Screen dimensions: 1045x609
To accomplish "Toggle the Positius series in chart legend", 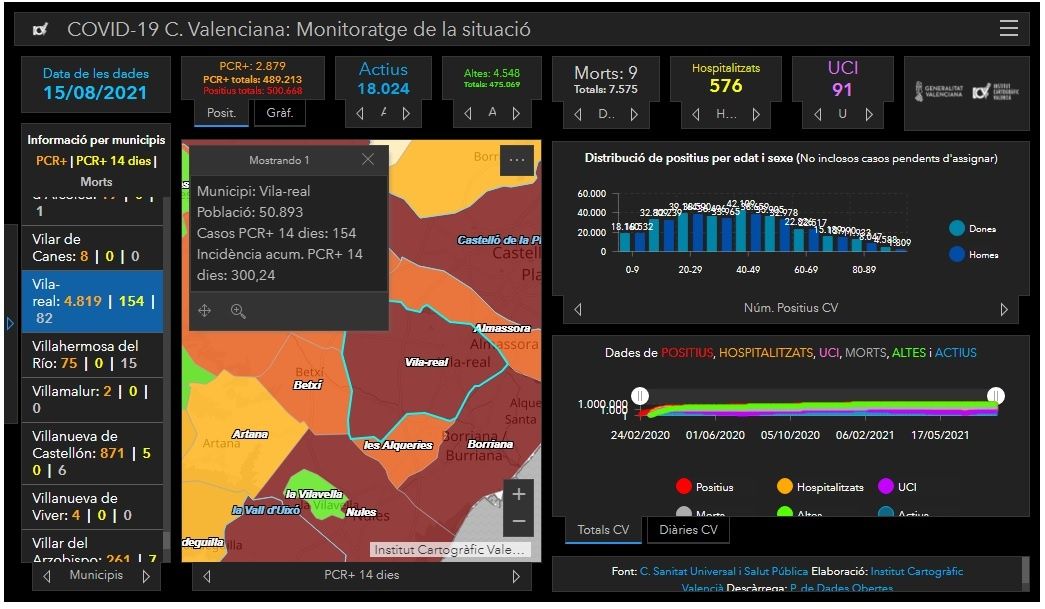I will coord(684,487).
